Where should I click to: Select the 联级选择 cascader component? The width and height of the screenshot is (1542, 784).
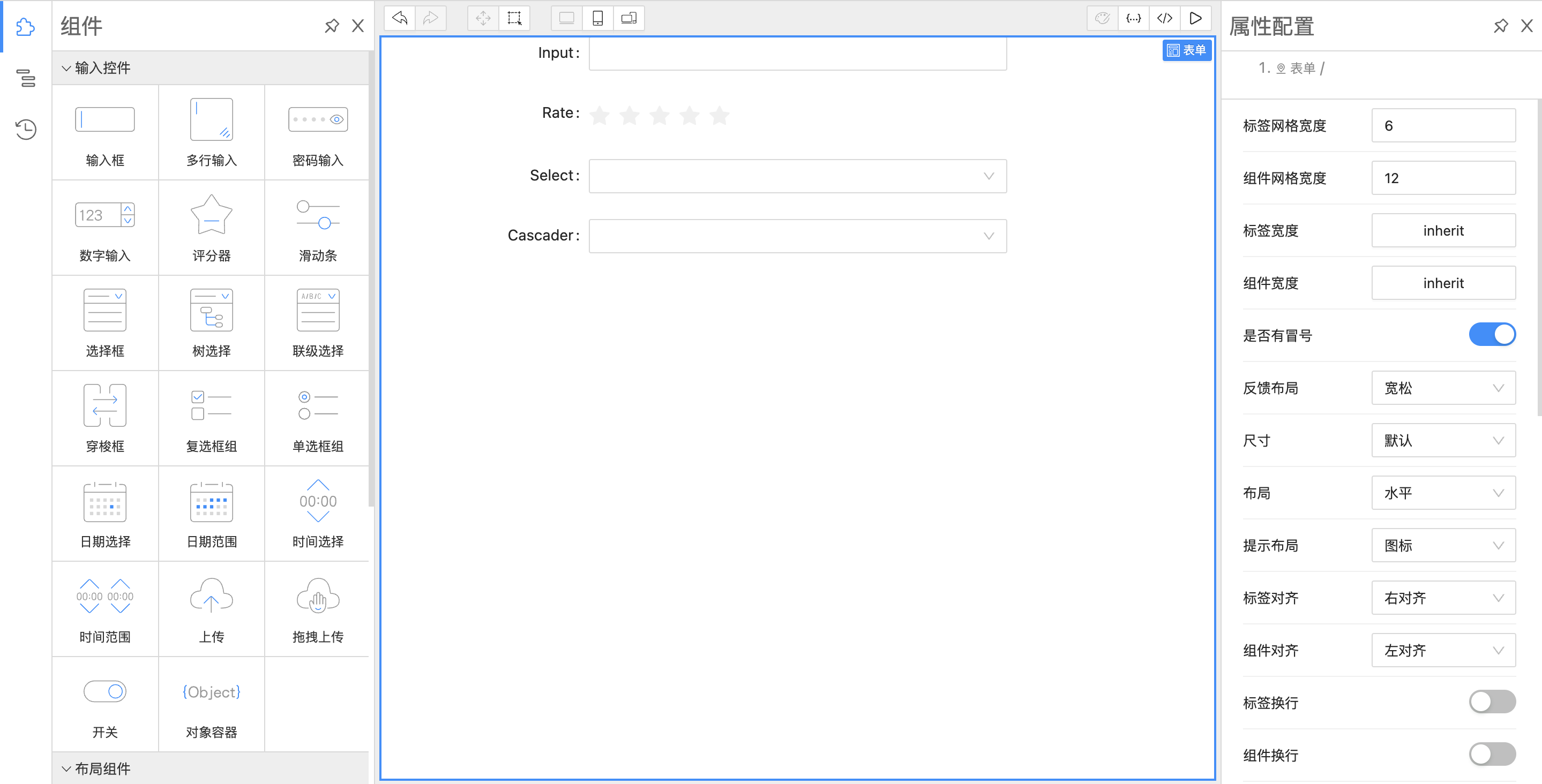point(317,323)
